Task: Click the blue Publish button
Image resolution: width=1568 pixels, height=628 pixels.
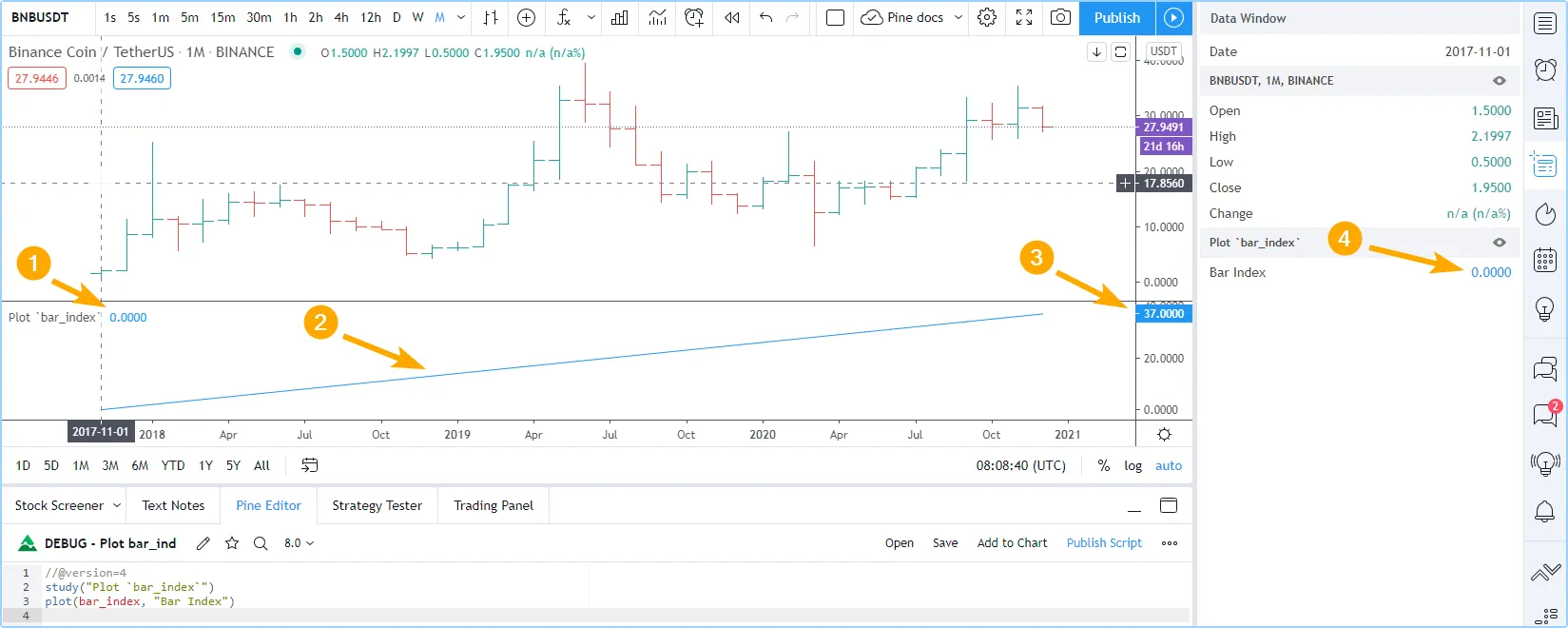Action: [1116, 17]
